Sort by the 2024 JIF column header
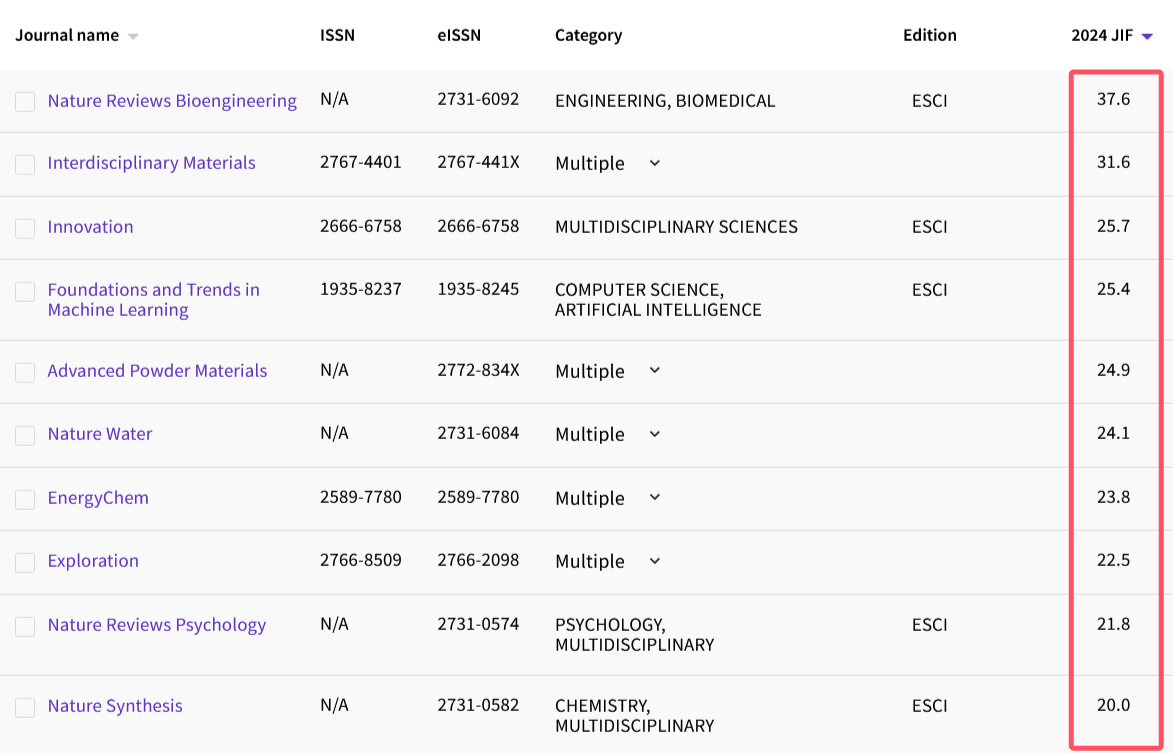 [1101, 36]
